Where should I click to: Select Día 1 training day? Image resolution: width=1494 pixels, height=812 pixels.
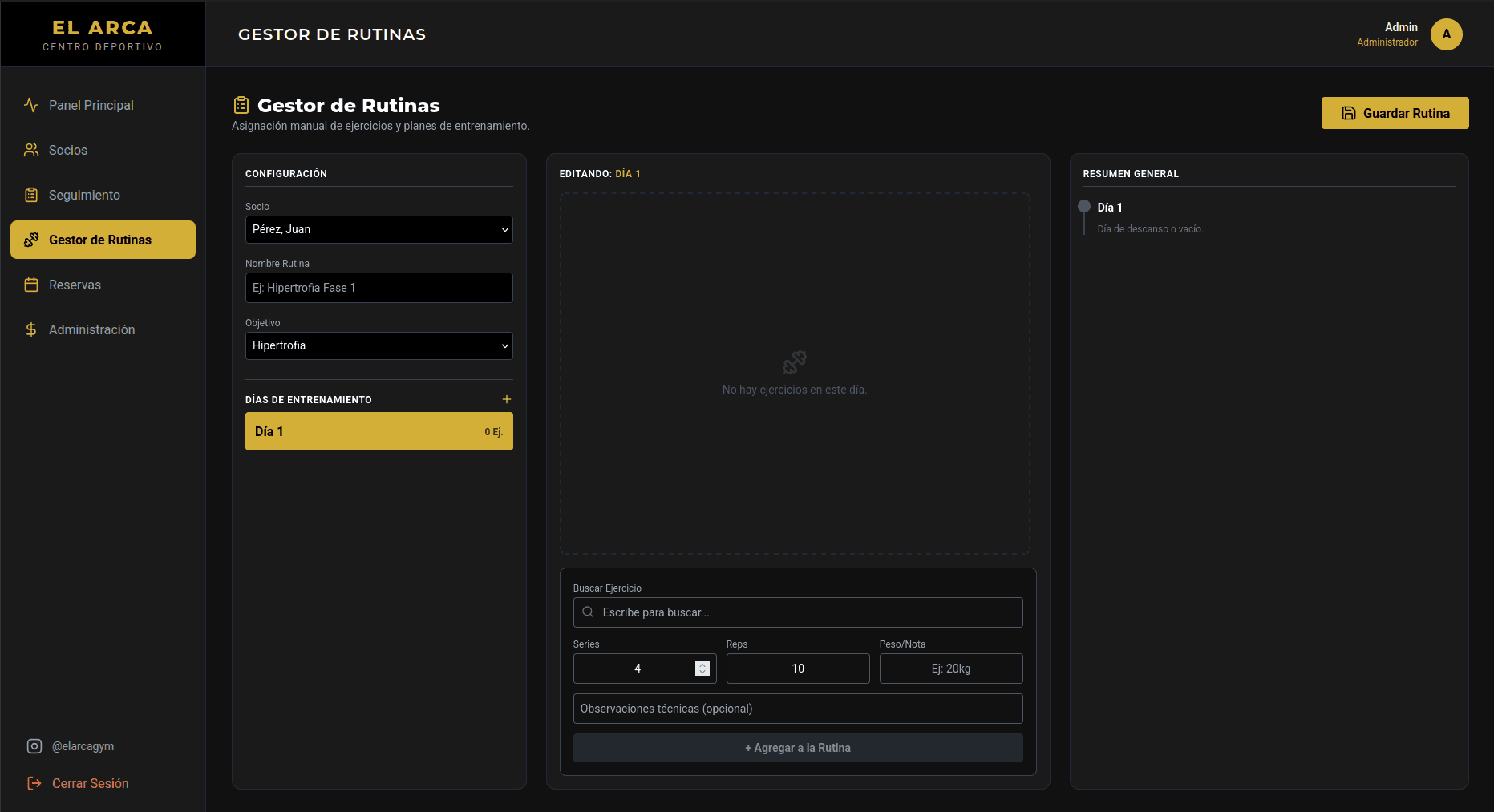379,431
